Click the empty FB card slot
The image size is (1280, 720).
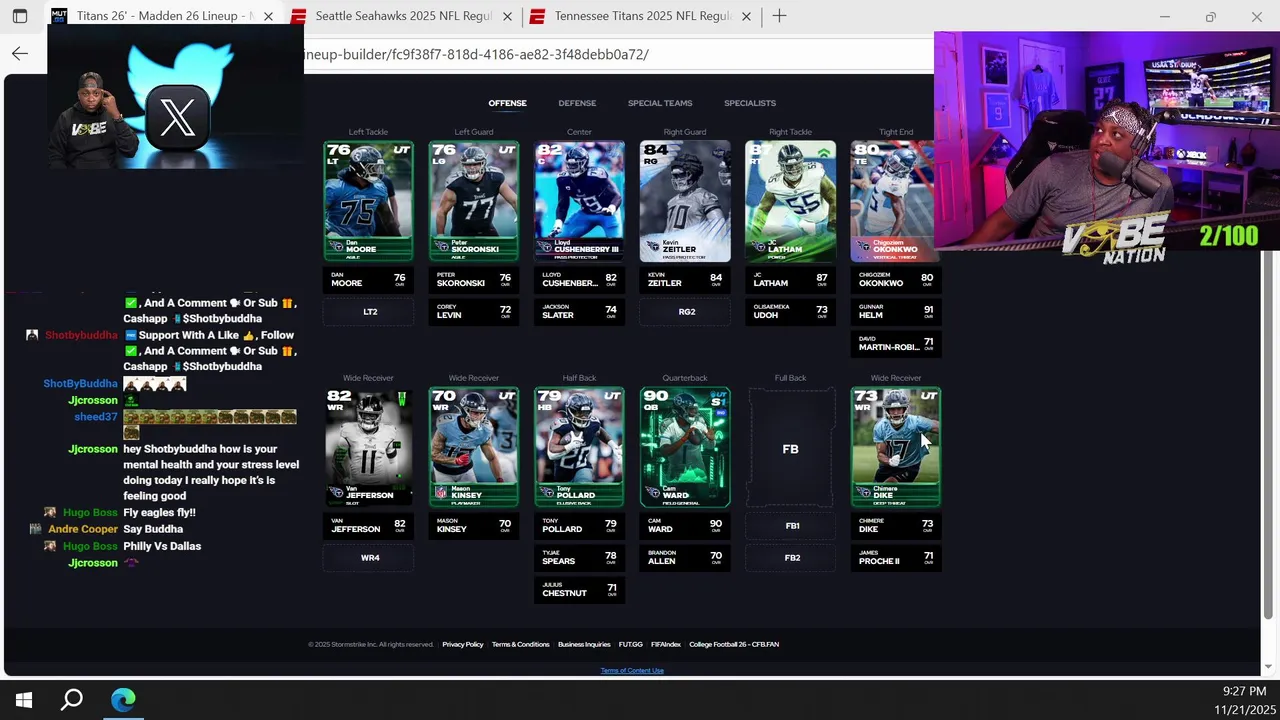coord(790,449)
